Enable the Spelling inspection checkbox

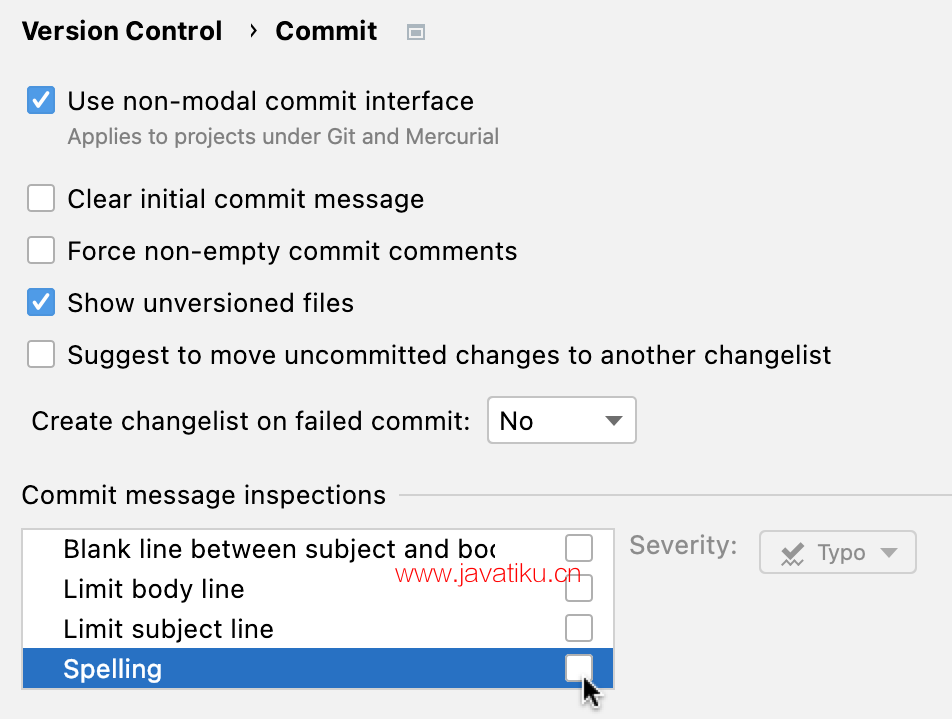click(579, 668)
